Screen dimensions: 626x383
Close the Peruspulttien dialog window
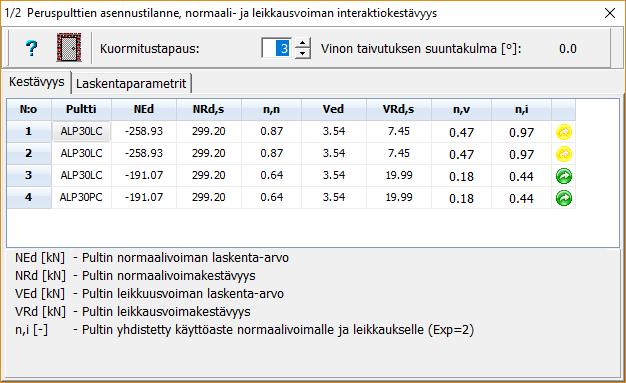pyautogui.click(x=610, y=13)
